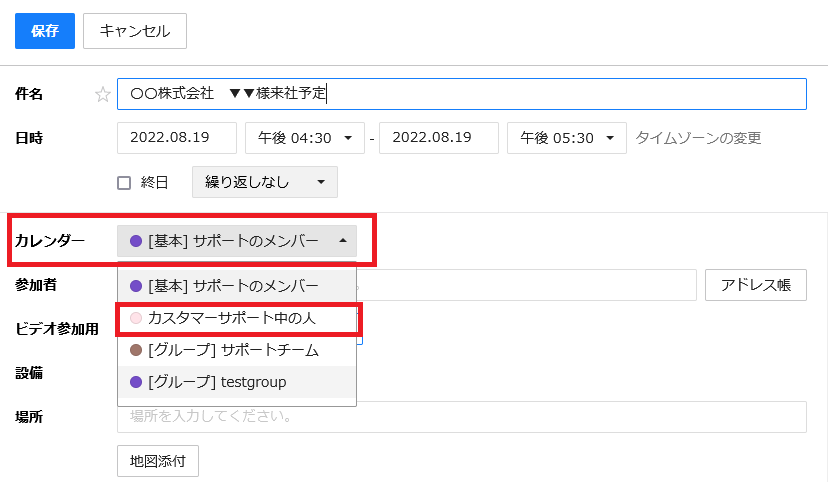The width and height of the screenshot is (828, 482).
Task: Click the star icon beside the subject field
Action: click(102, 94)
